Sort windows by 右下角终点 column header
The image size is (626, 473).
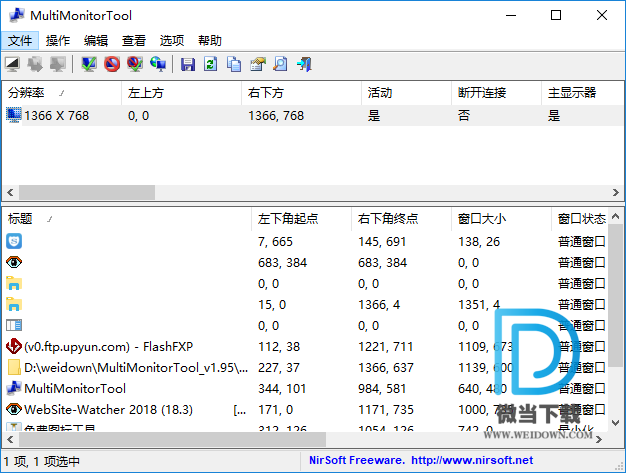[x=401, y=219]
